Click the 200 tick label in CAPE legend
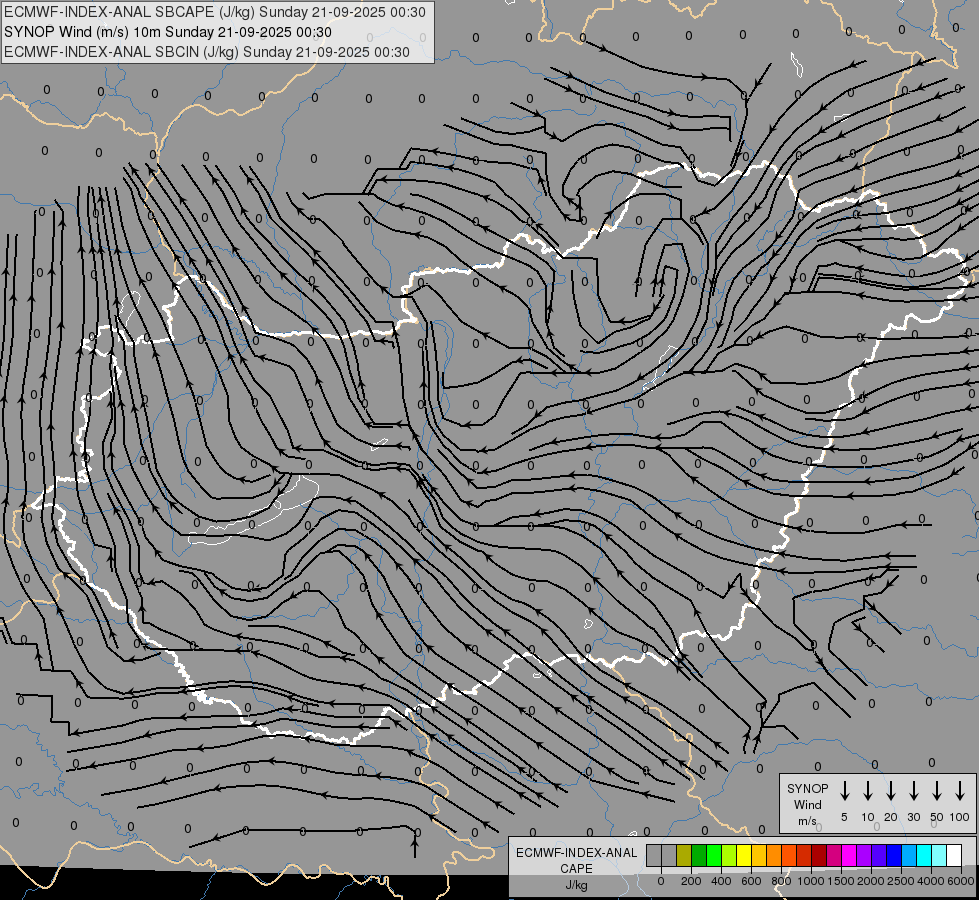979x900 pixels. click(691, 881)
